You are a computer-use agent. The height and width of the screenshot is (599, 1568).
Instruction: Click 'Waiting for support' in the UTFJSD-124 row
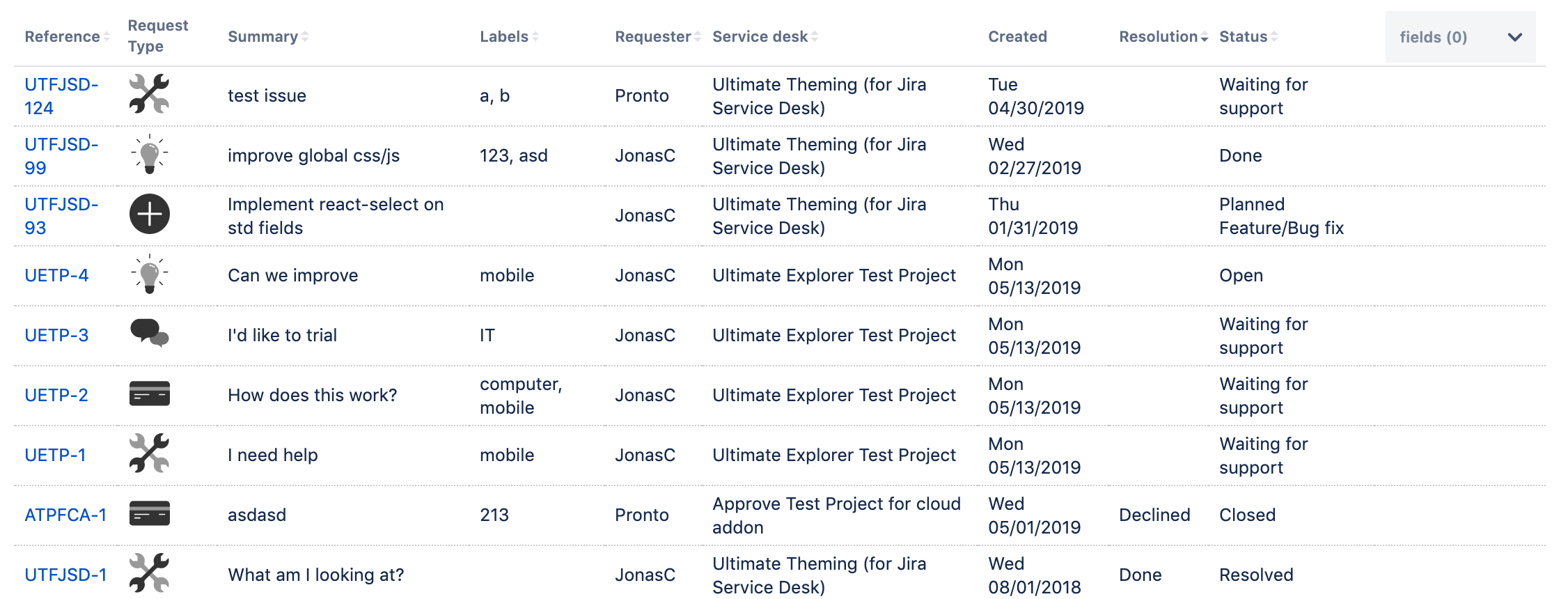click(1263, 96)
